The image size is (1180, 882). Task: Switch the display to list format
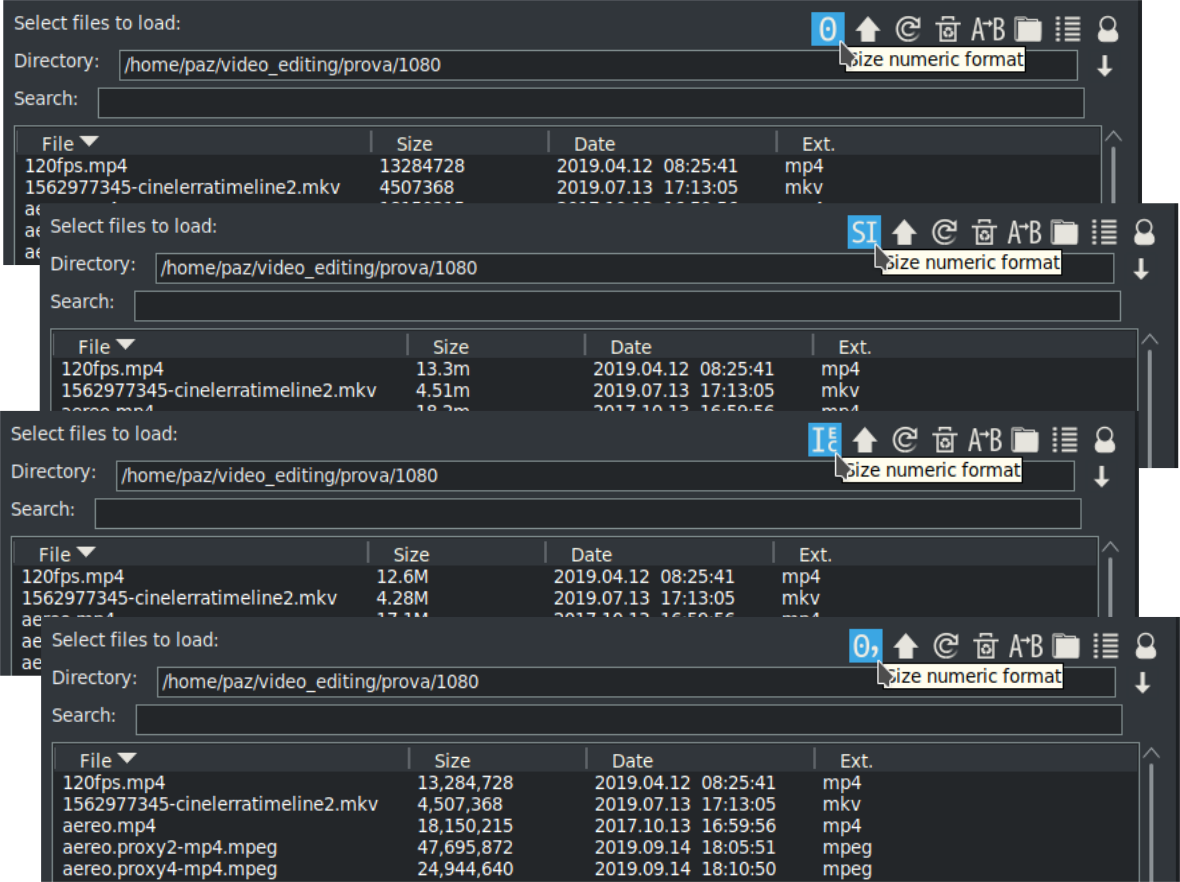(x=1107, y=647)
